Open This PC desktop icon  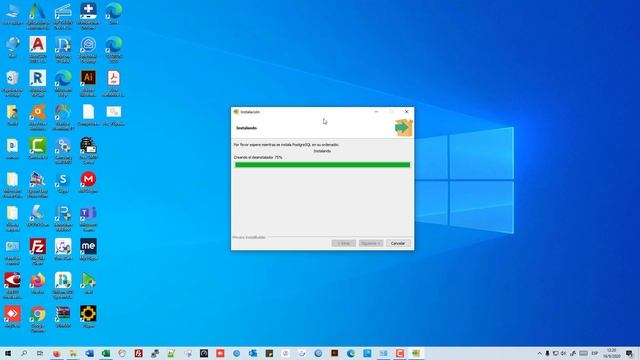pos(12,14)
